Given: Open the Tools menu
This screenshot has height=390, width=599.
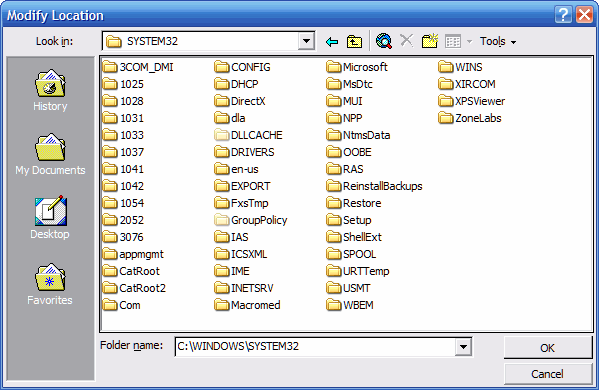Looking at the screenshot, I should point(498,41).
